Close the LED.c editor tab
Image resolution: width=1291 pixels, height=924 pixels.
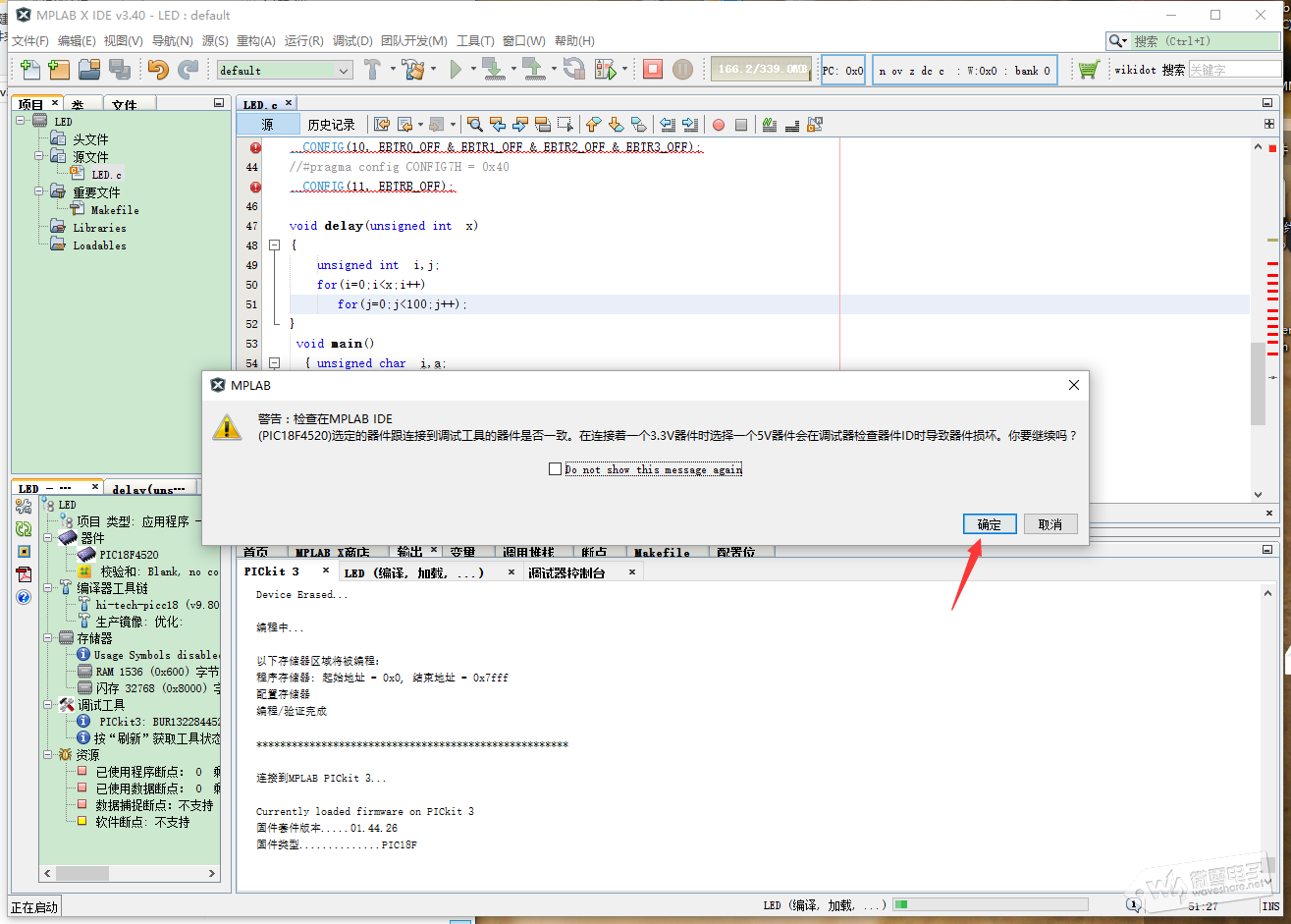click(289, 102)
